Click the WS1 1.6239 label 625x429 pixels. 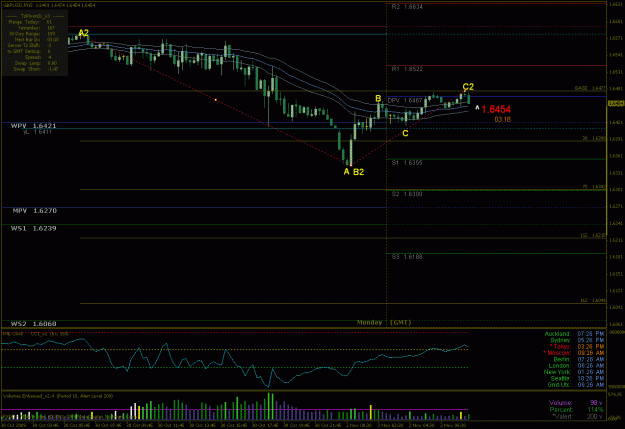coord(33,228)
